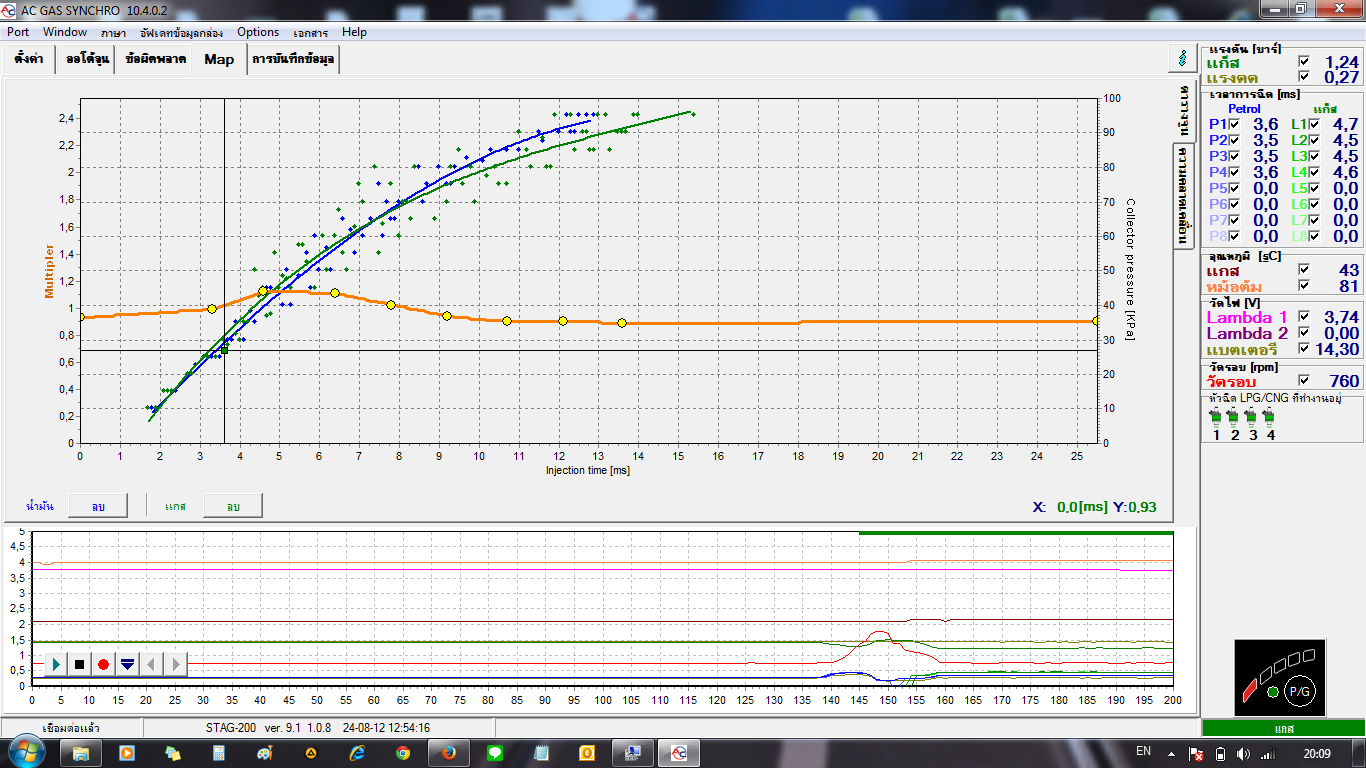Open the Options menu
This screenshot has height=768, width=1366.
point(258,32)
